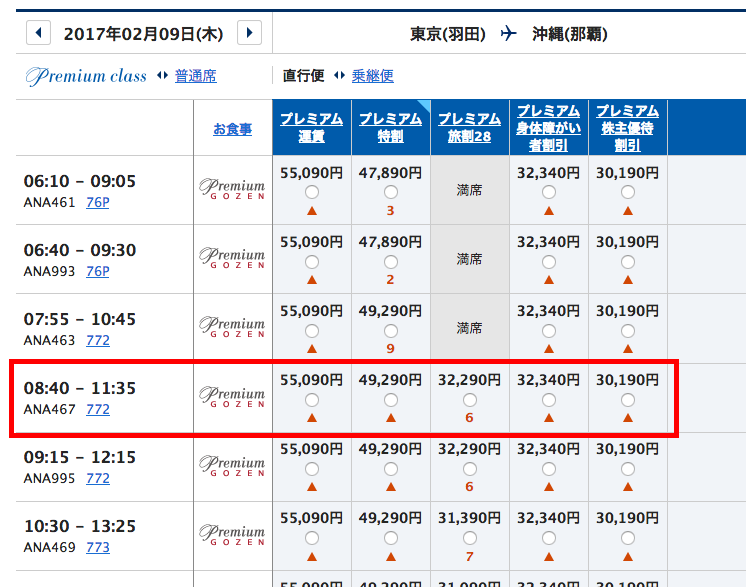Click the airplane icon between Tokyo and Okinawa
The width and height of the screenshot is (755, 587).
pyautogui.click(x=507, y=33)
